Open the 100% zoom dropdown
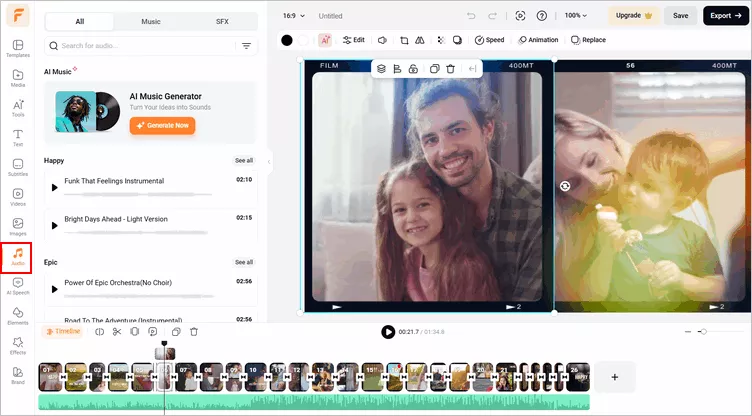The image size is (752, 416). 576,16
